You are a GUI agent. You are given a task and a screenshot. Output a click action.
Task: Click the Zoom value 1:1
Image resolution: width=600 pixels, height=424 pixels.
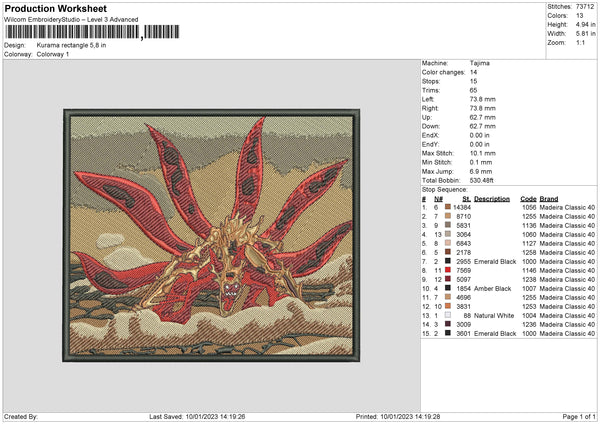click(x=580, y=42)
